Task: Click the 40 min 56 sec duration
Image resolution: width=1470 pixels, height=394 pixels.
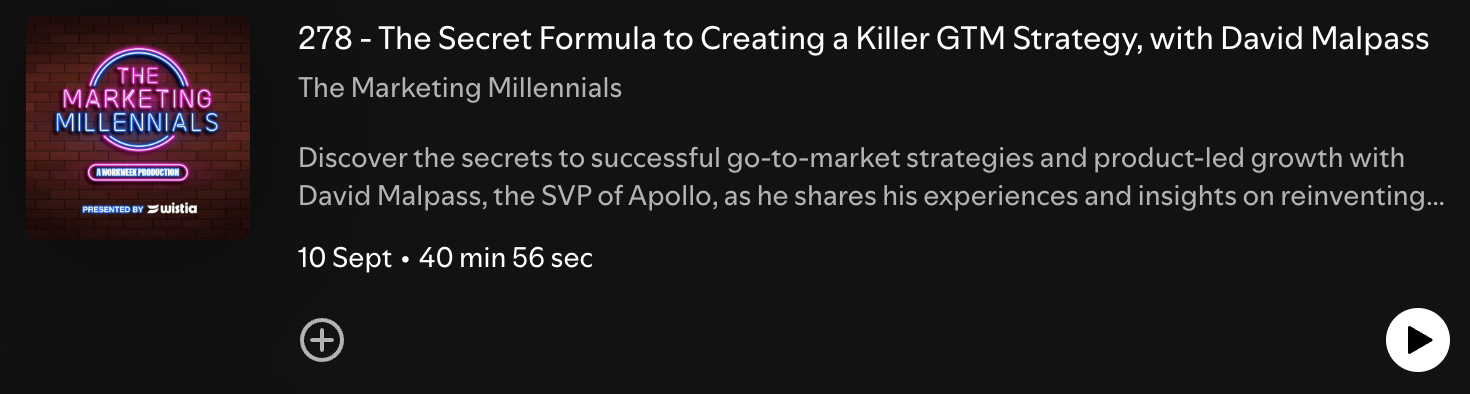Action: (506, 258)
